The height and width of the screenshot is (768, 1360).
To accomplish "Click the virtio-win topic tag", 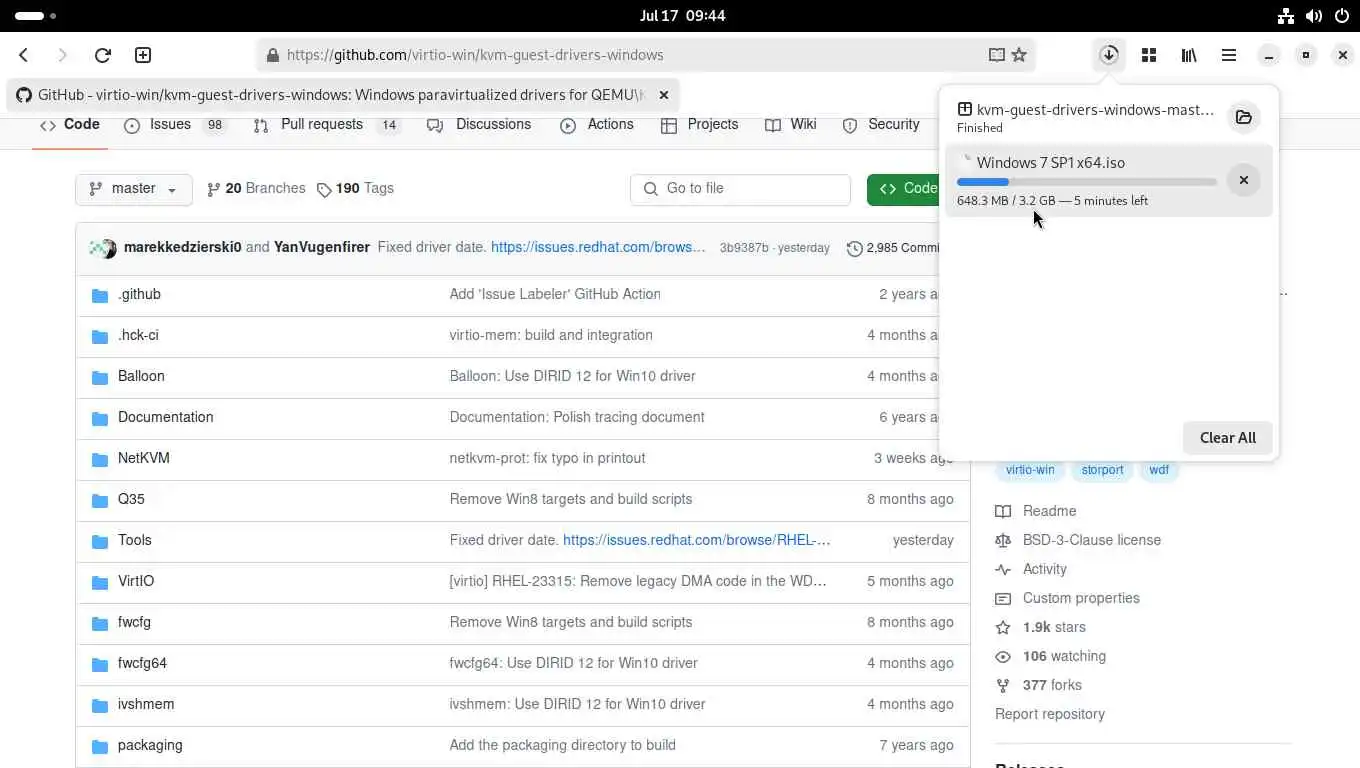I will (1030, 470).
